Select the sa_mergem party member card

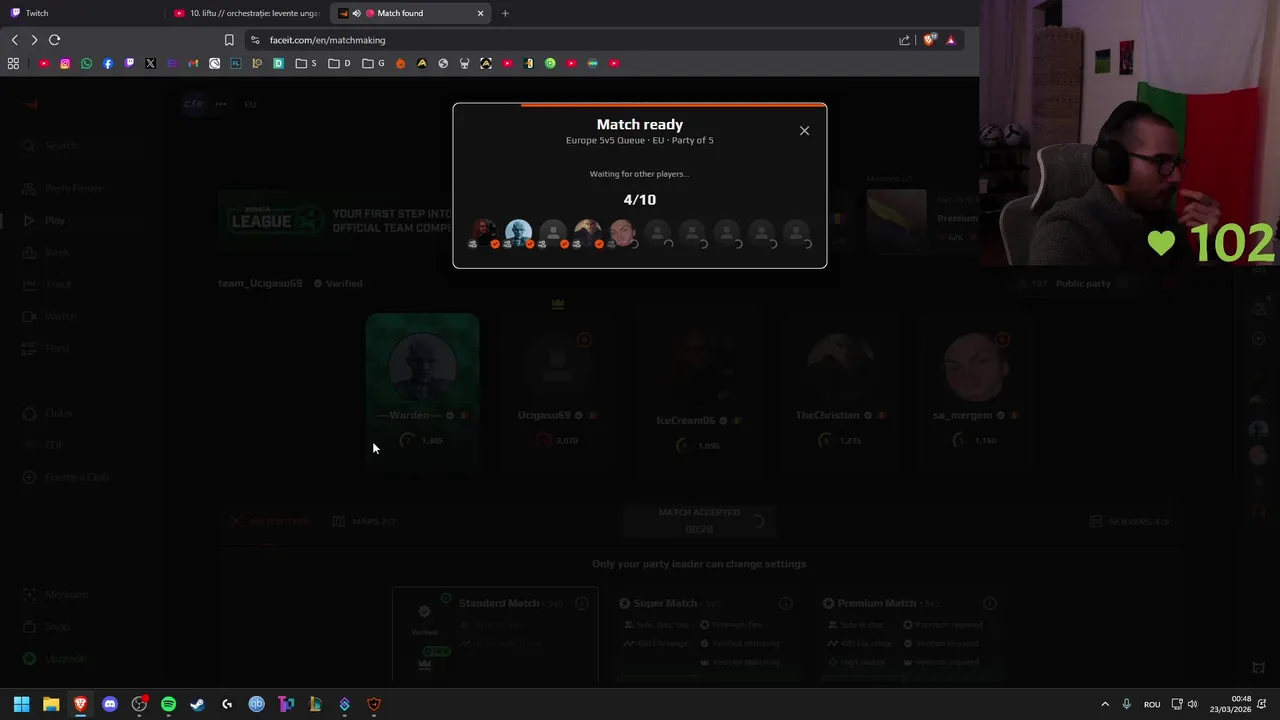[x=975, y=390]
